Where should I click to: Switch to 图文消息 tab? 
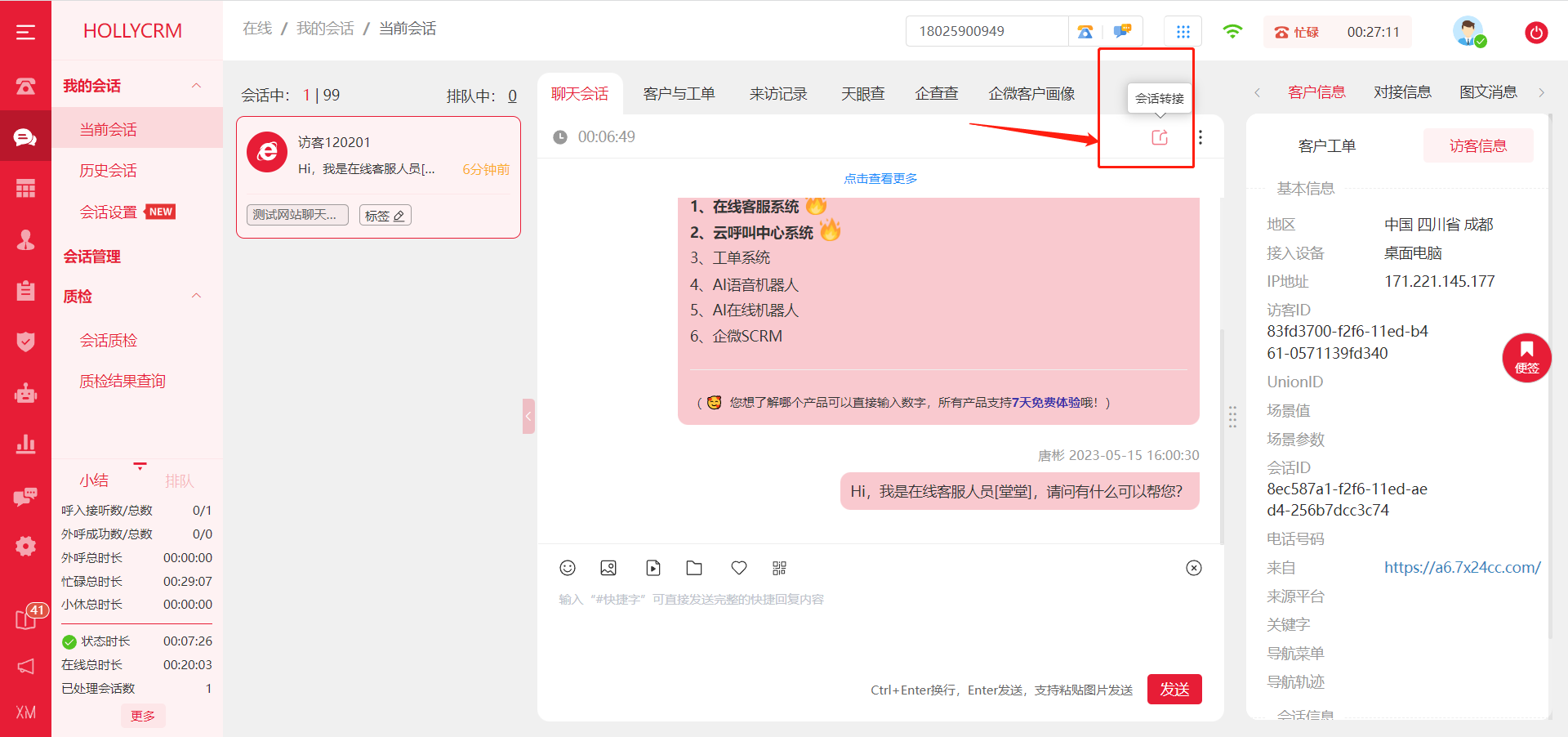(1488, 92)
